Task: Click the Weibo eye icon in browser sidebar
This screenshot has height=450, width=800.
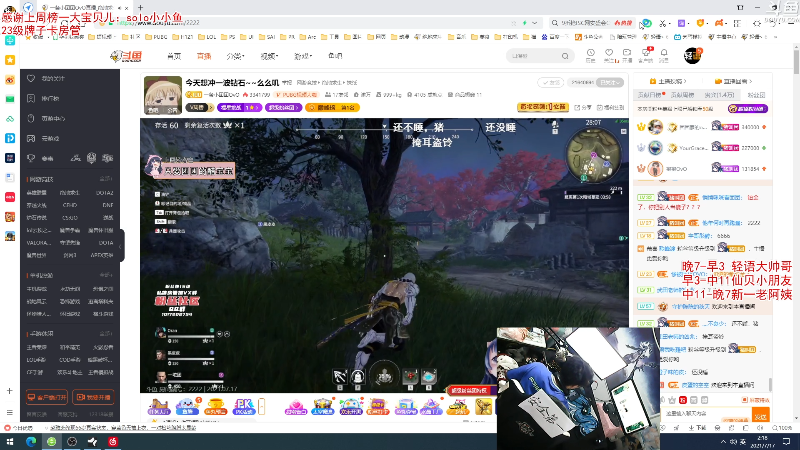Action: [10, 80]
